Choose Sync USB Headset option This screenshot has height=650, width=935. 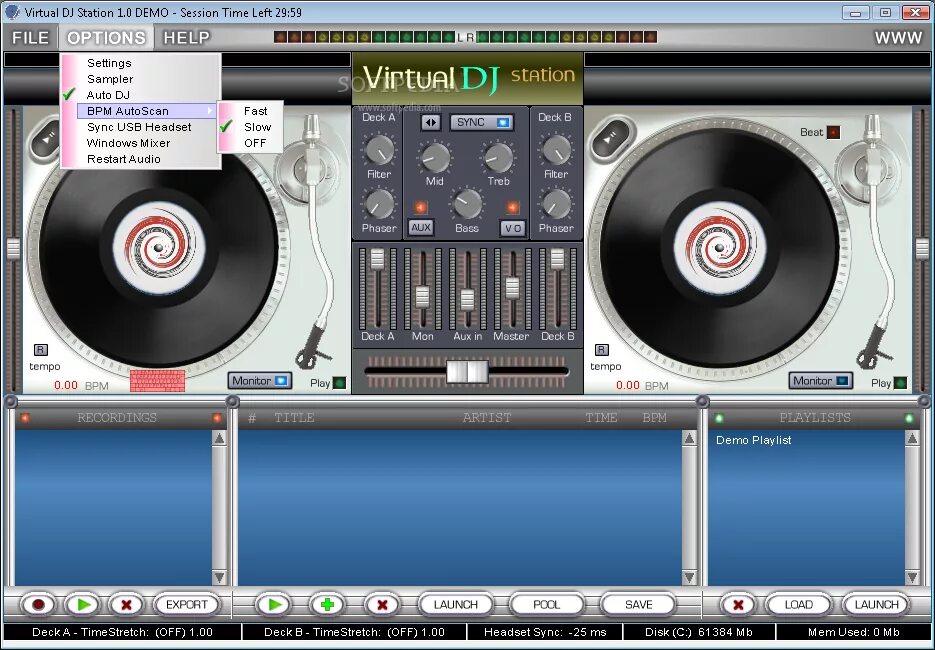tap(140, 127)
